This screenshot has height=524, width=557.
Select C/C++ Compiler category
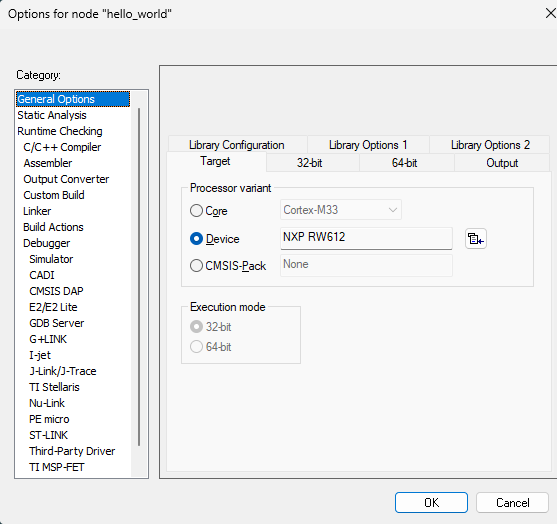62,147
